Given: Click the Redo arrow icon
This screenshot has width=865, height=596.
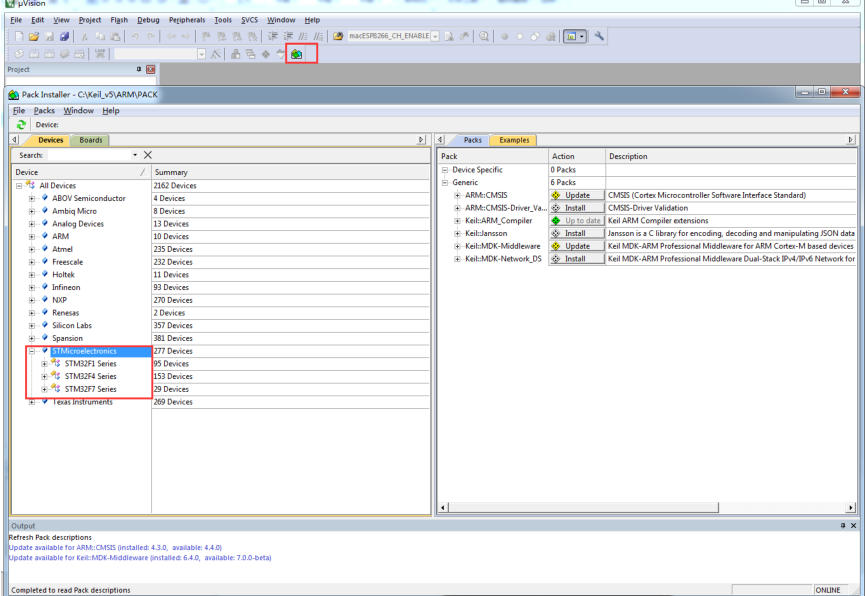Looking at the screenshot, I should click(x=151, y=36).
